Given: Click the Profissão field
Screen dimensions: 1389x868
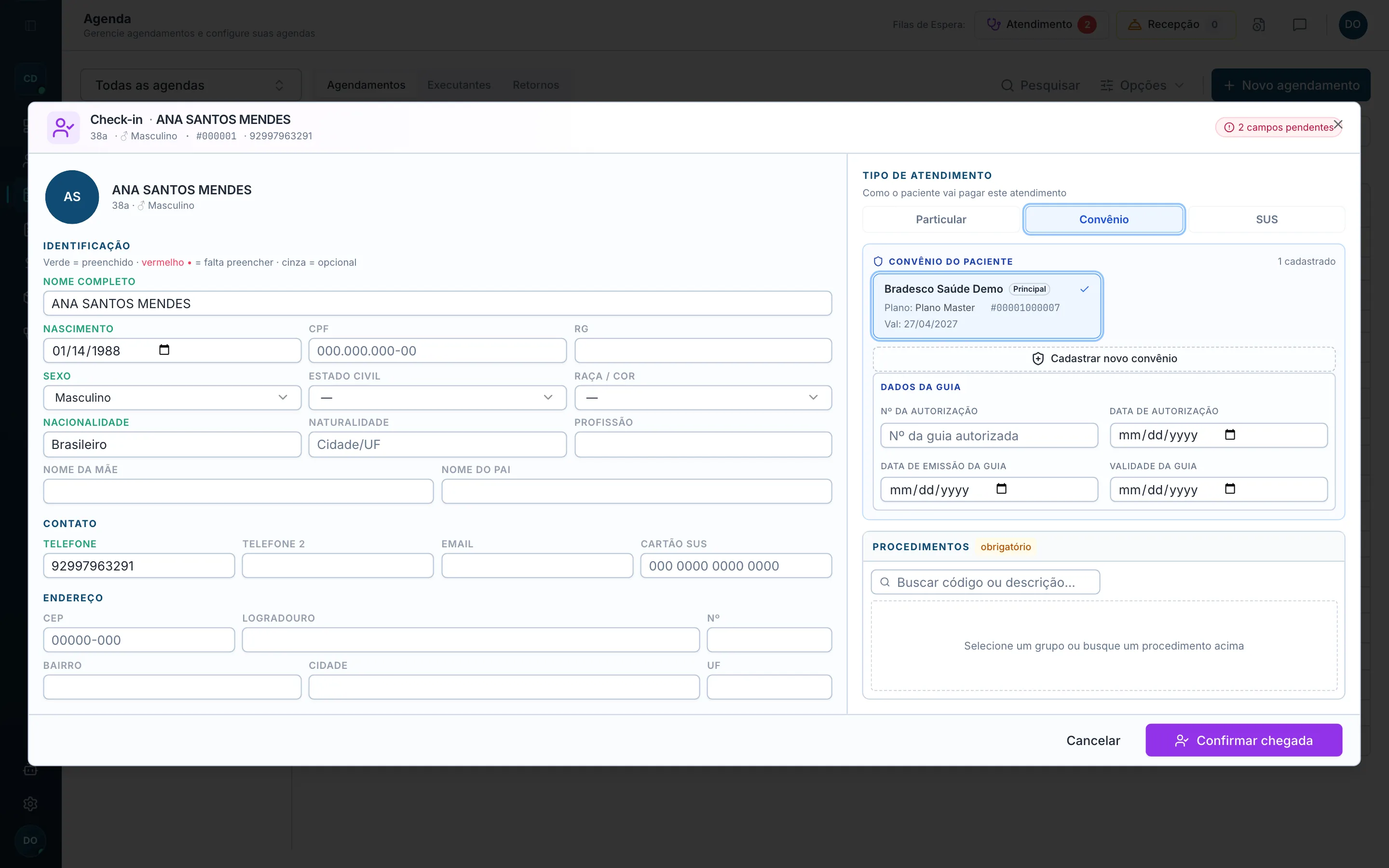Looking at the screenshot, I should pyautogui.click(x=703, y=444).
